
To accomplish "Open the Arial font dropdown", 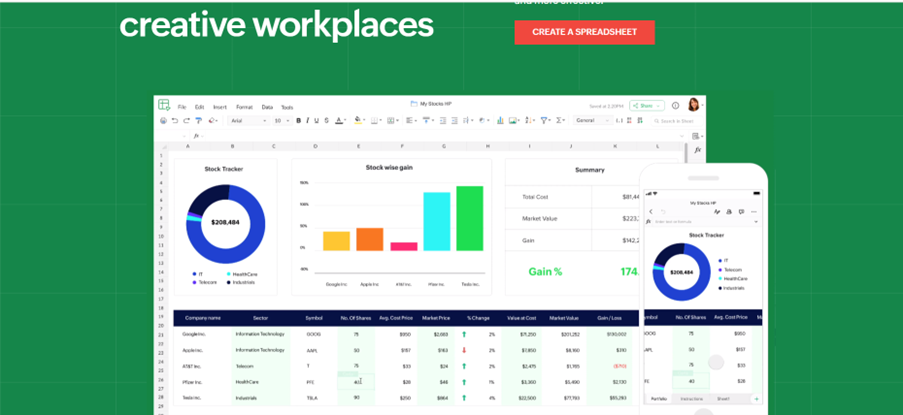I will click(x=249, y=120).
